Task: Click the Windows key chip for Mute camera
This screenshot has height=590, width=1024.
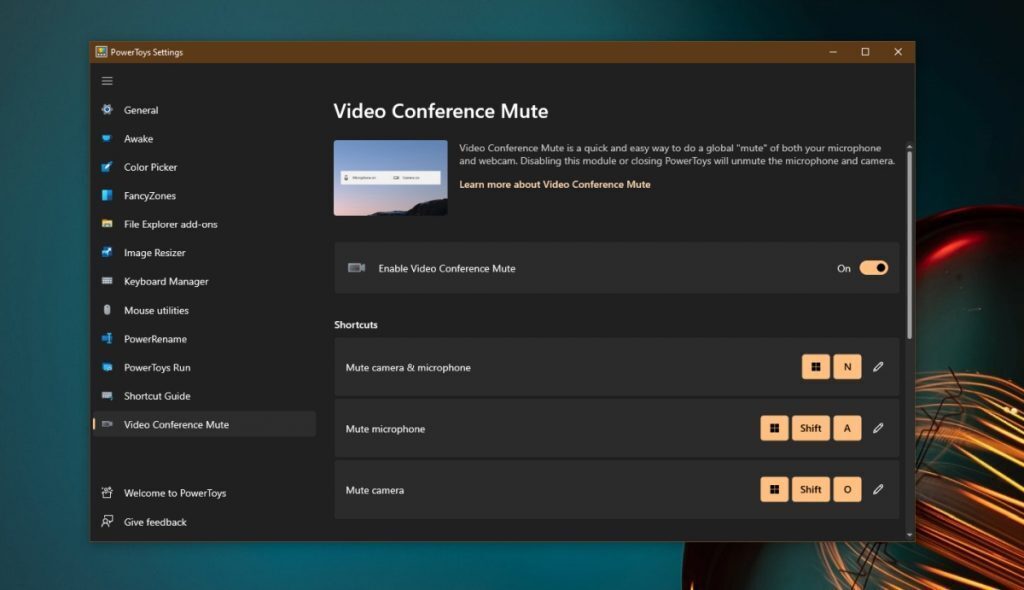Action: 775,489
